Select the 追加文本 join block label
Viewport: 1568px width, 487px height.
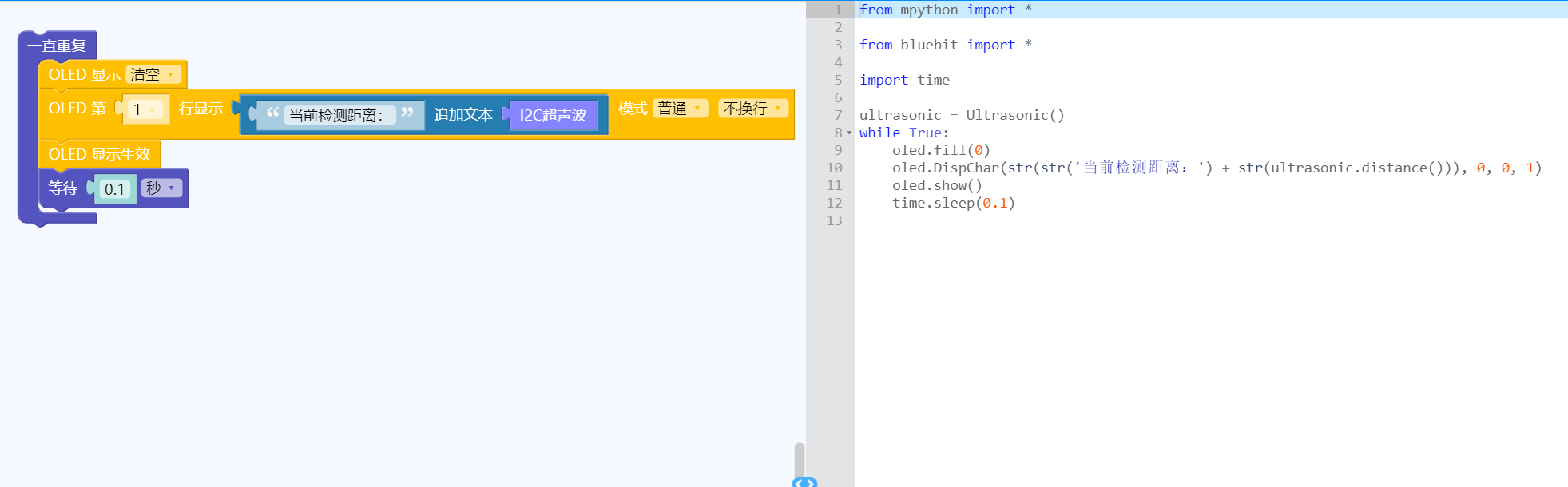pyautogui.click(x=462, y=115)
